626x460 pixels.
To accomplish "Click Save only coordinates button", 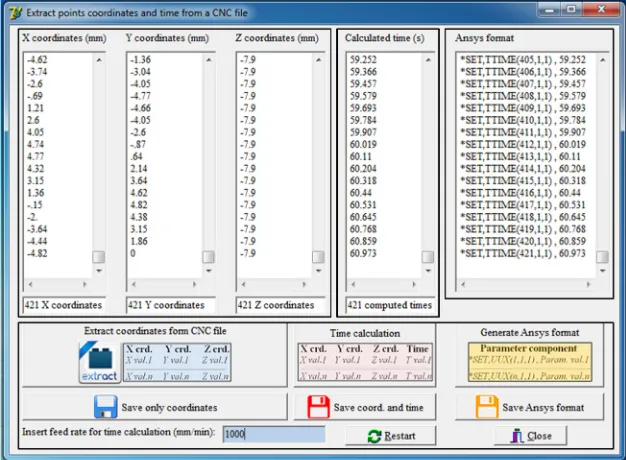I will tap(155, 407).
